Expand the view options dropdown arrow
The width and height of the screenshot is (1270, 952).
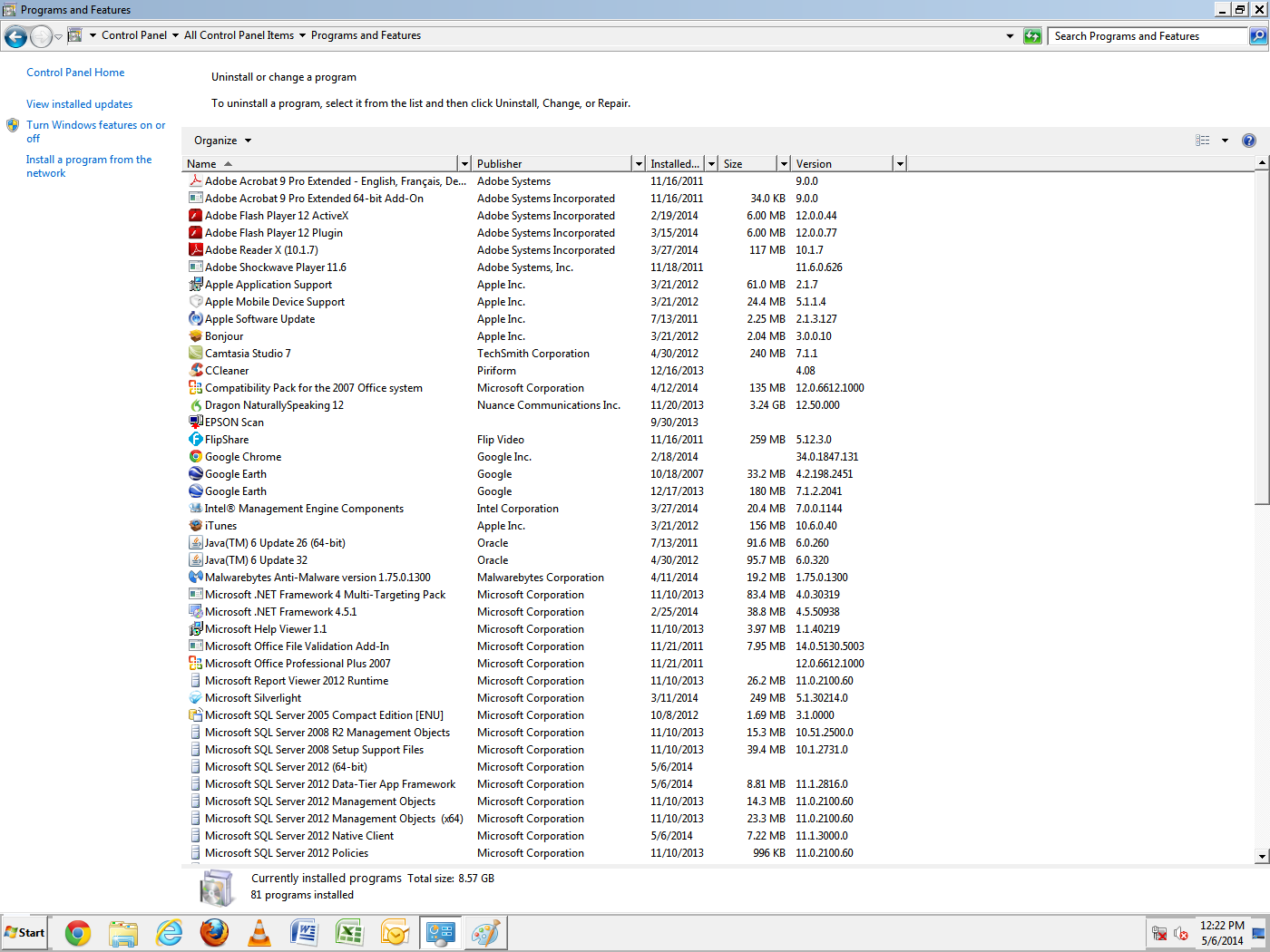click(1225, 141)
